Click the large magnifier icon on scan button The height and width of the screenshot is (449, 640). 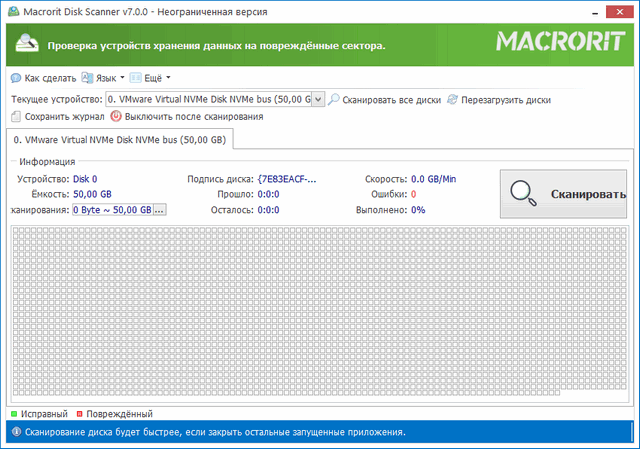tap(523, 193)
